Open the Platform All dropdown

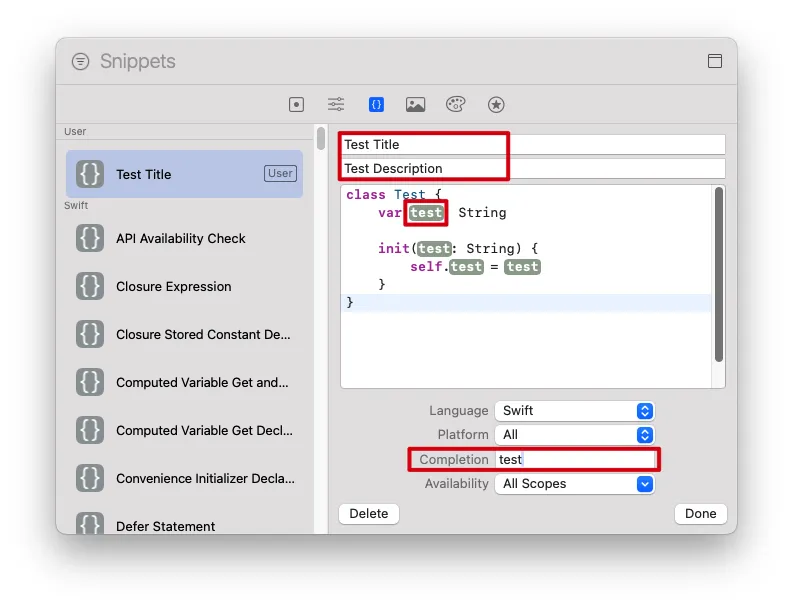575,435
